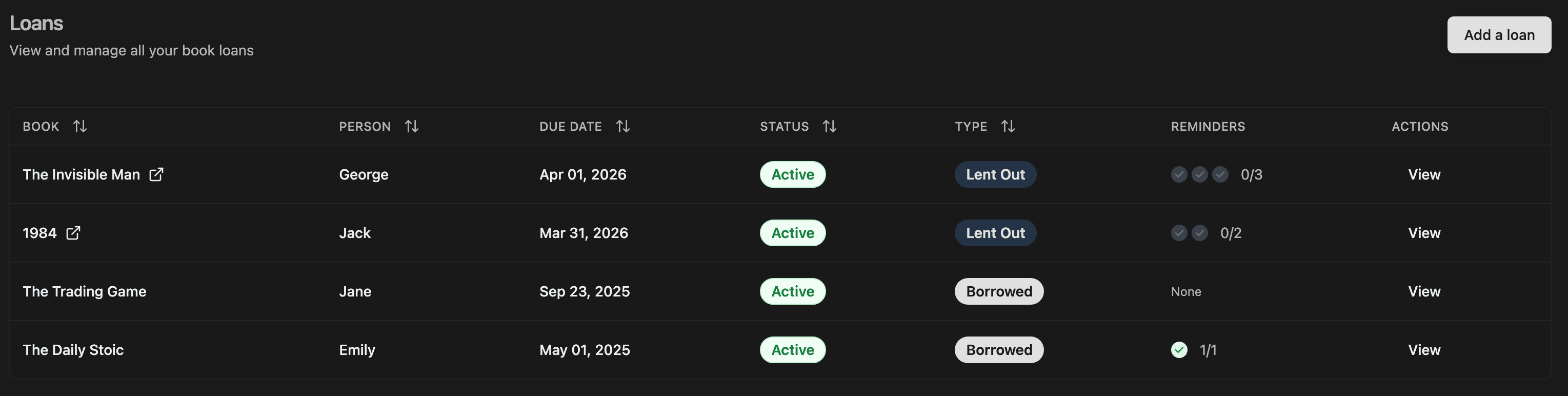Image resolution: width=1568 pixels, height=396 pixels.
Task: Sort loans by Status column
Action: (829, 126)
